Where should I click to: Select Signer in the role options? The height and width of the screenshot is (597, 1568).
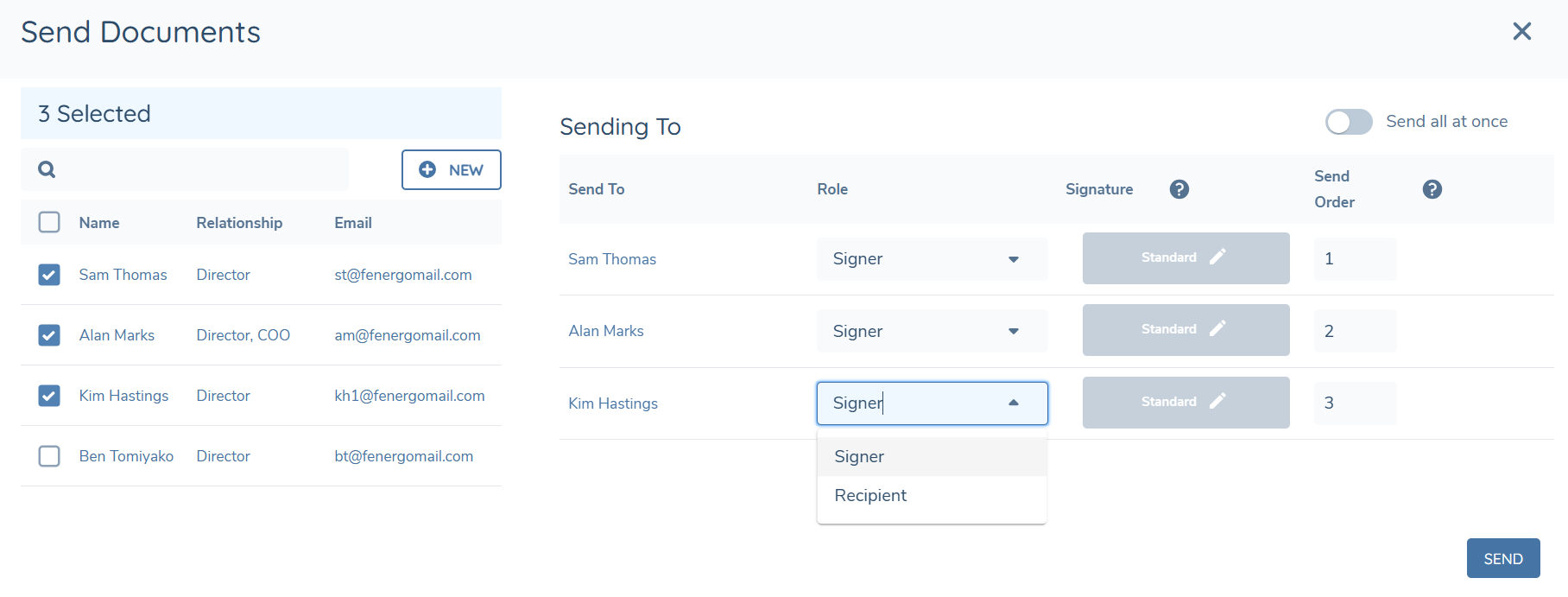[858, 456]
